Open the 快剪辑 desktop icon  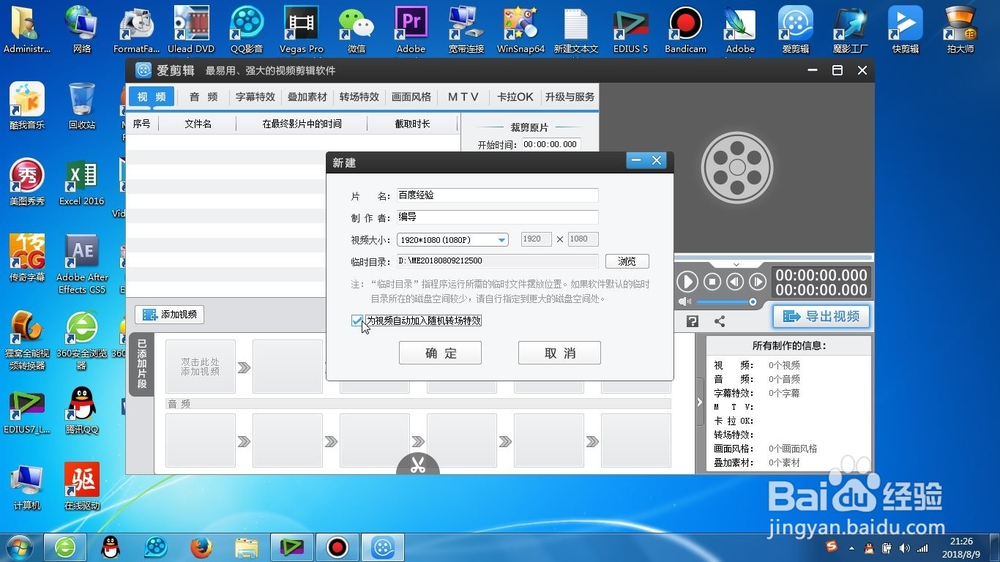coord(905,29)
